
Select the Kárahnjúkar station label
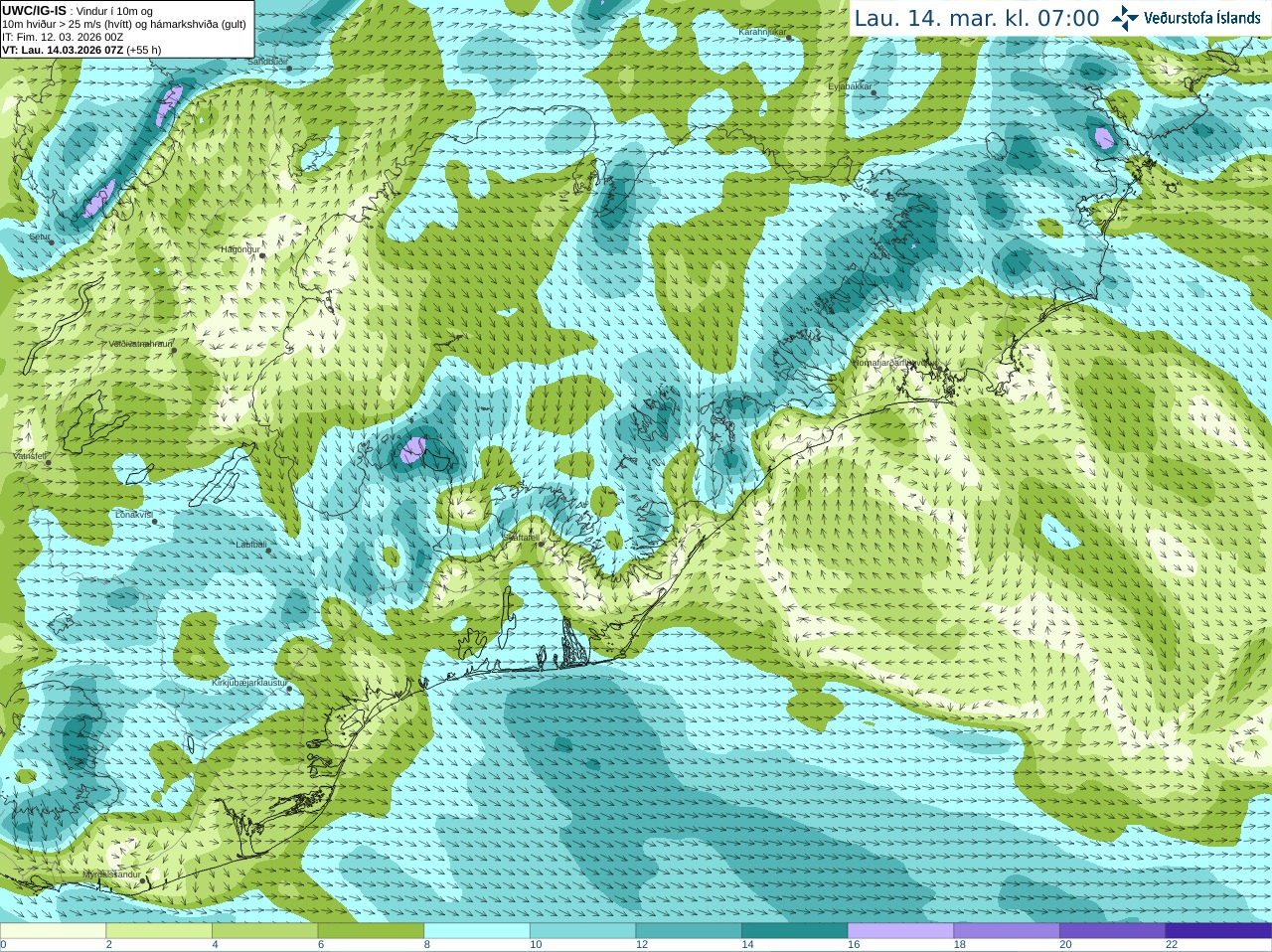(762, 32)
